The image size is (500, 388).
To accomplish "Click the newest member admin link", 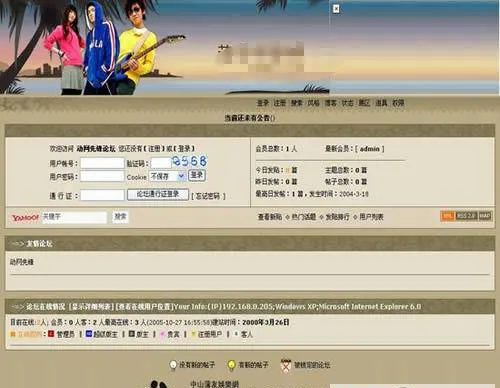I will pos(370,149).
